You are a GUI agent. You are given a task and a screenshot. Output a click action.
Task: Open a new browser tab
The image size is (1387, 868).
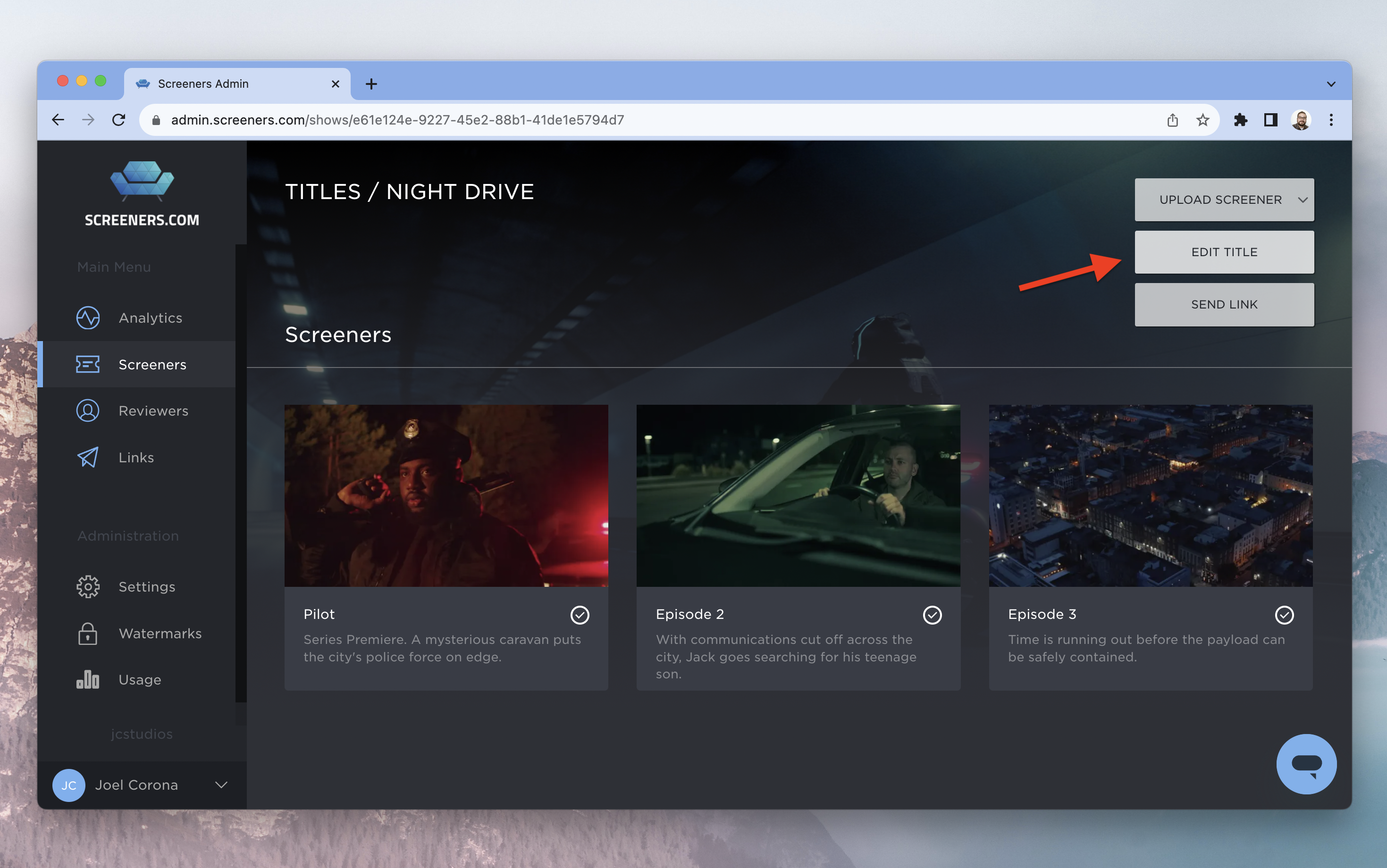point(371,84)
